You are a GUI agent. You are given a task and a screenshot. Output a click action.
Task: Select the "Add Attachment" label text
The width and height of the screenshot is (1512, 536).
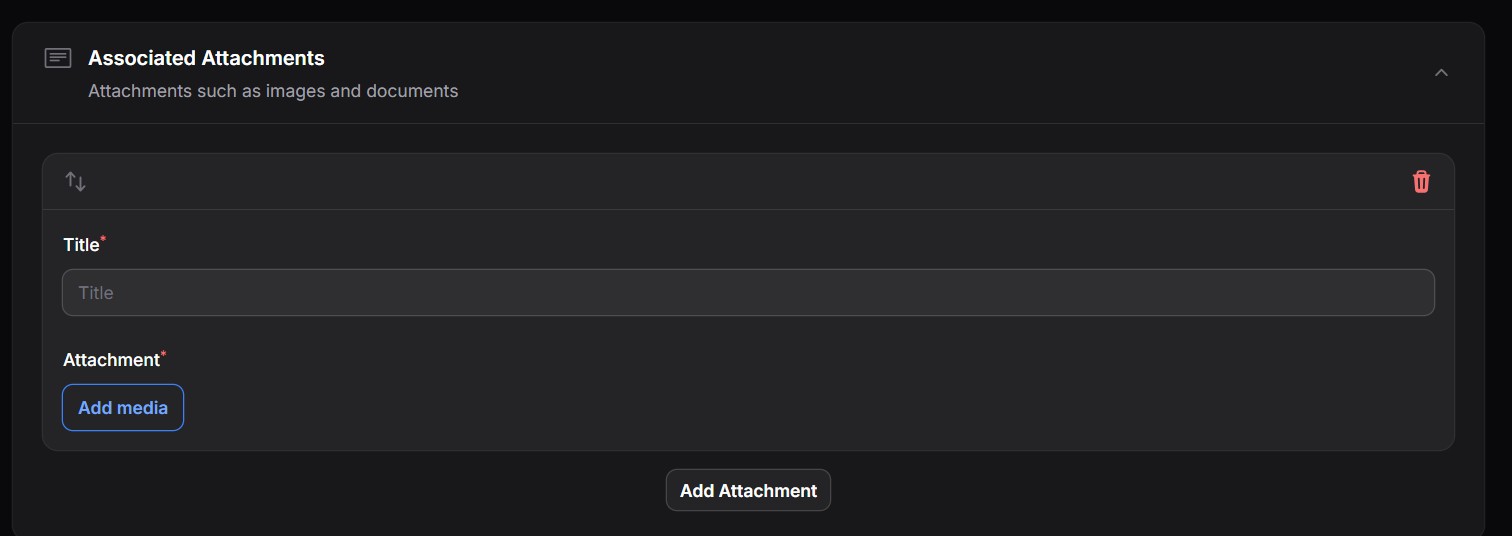pos(748,490)
